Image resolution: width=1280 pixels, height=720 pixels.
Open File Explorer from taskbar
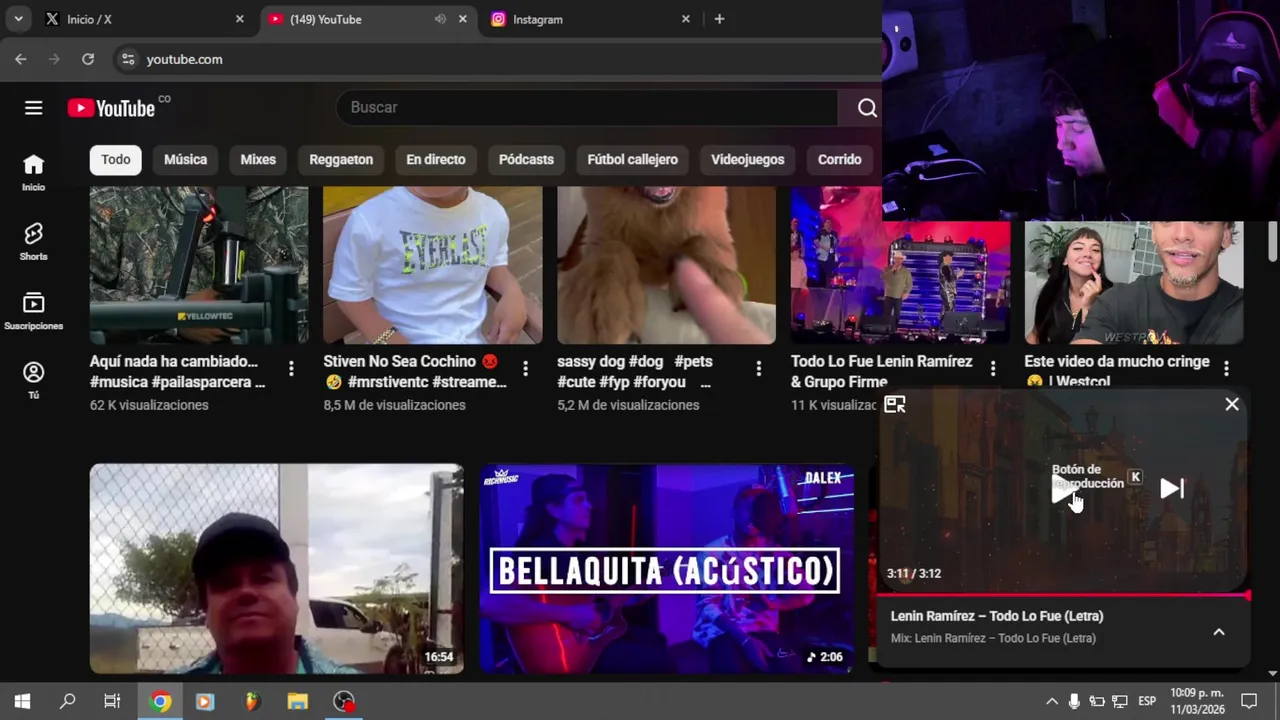(297, 702)
